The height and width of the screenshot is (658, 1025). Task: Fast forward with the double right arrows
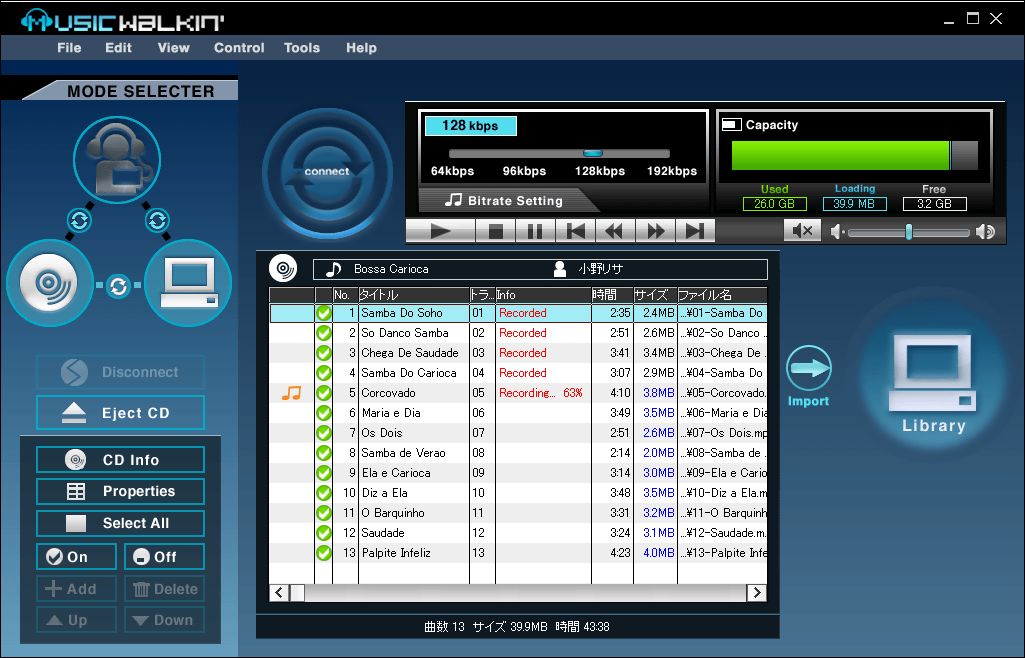pyautogui.click(x=655, y=231)
